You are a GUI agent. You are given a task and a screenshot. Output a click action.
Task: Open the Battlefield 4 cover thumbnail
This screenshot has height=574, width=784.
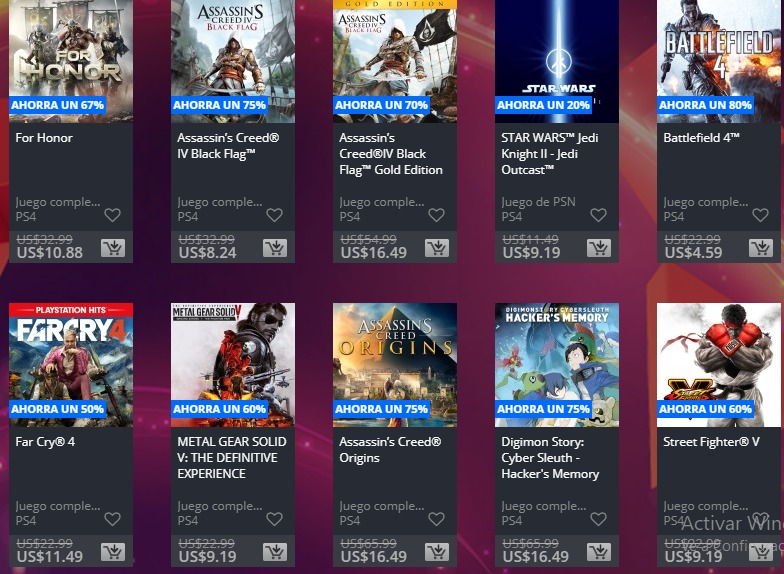pyautogui.click(x=719, y=61)
